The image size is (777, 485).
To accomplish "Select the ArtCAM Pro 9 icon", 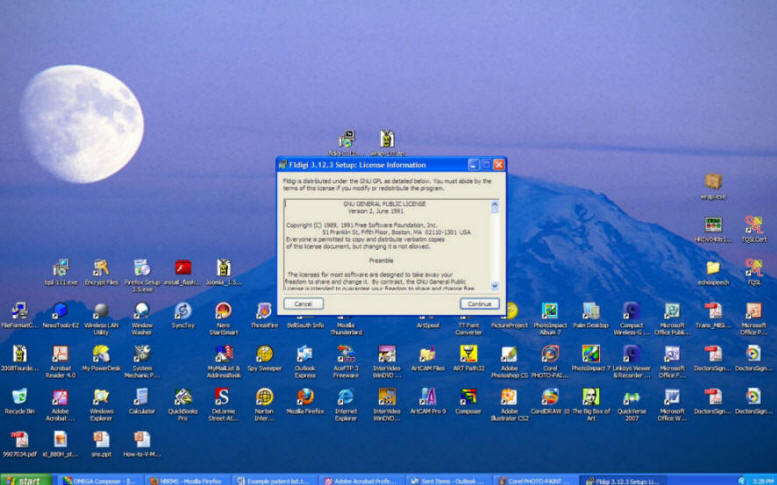I will pyautogui.click(x=428, y=401).
